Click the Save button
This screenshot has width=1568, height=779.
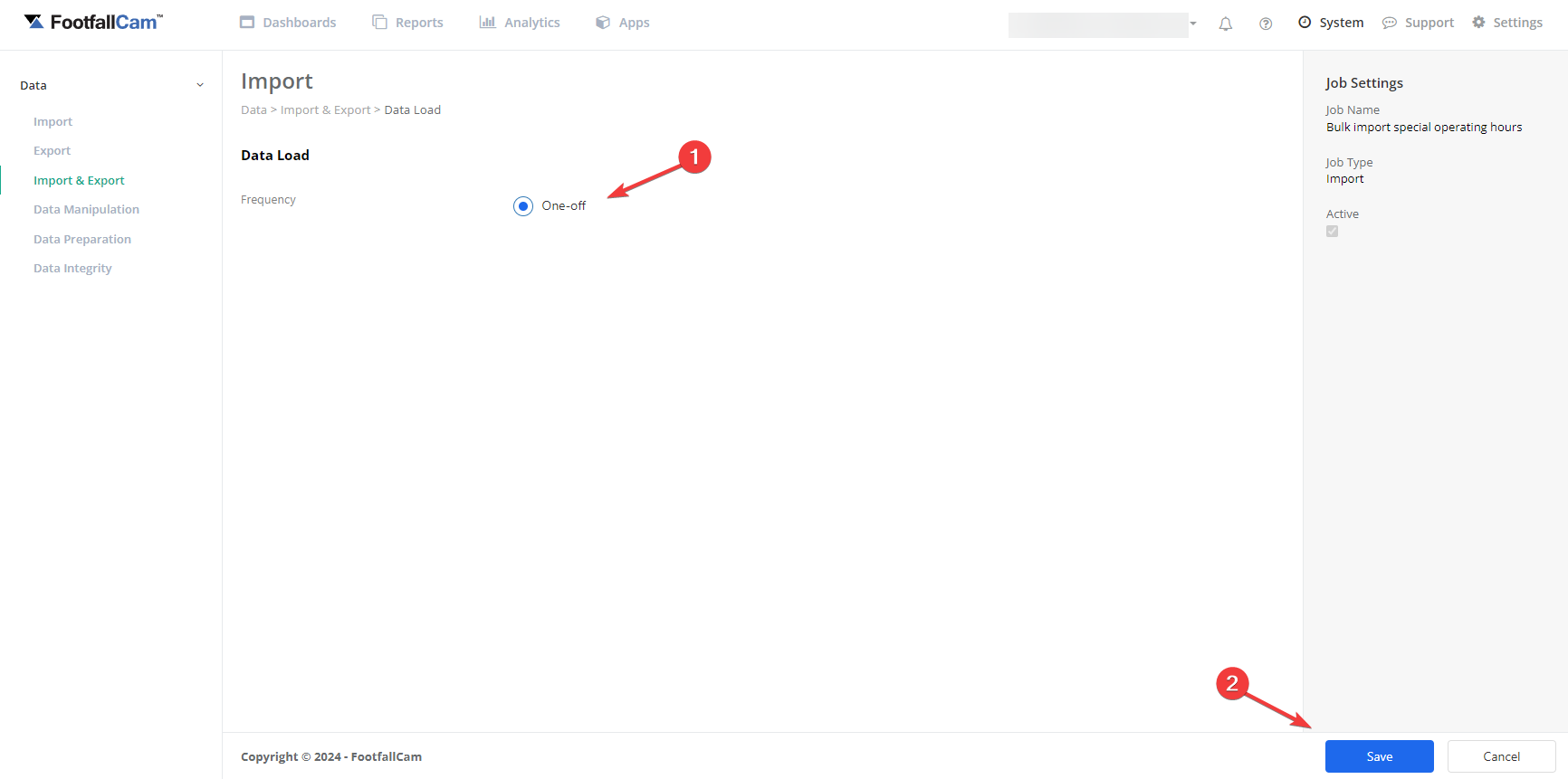(x=1379, y=756)
